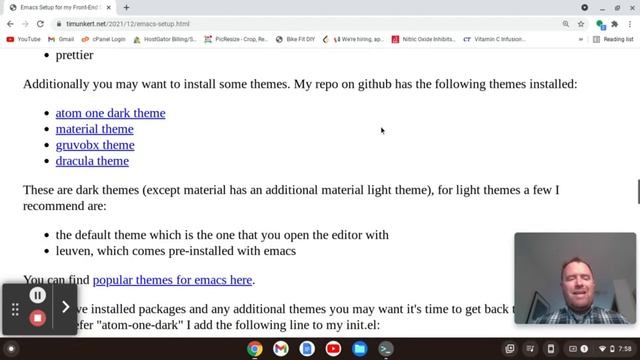Click the profile circle icon in the title bar

[x=584, y=7]
